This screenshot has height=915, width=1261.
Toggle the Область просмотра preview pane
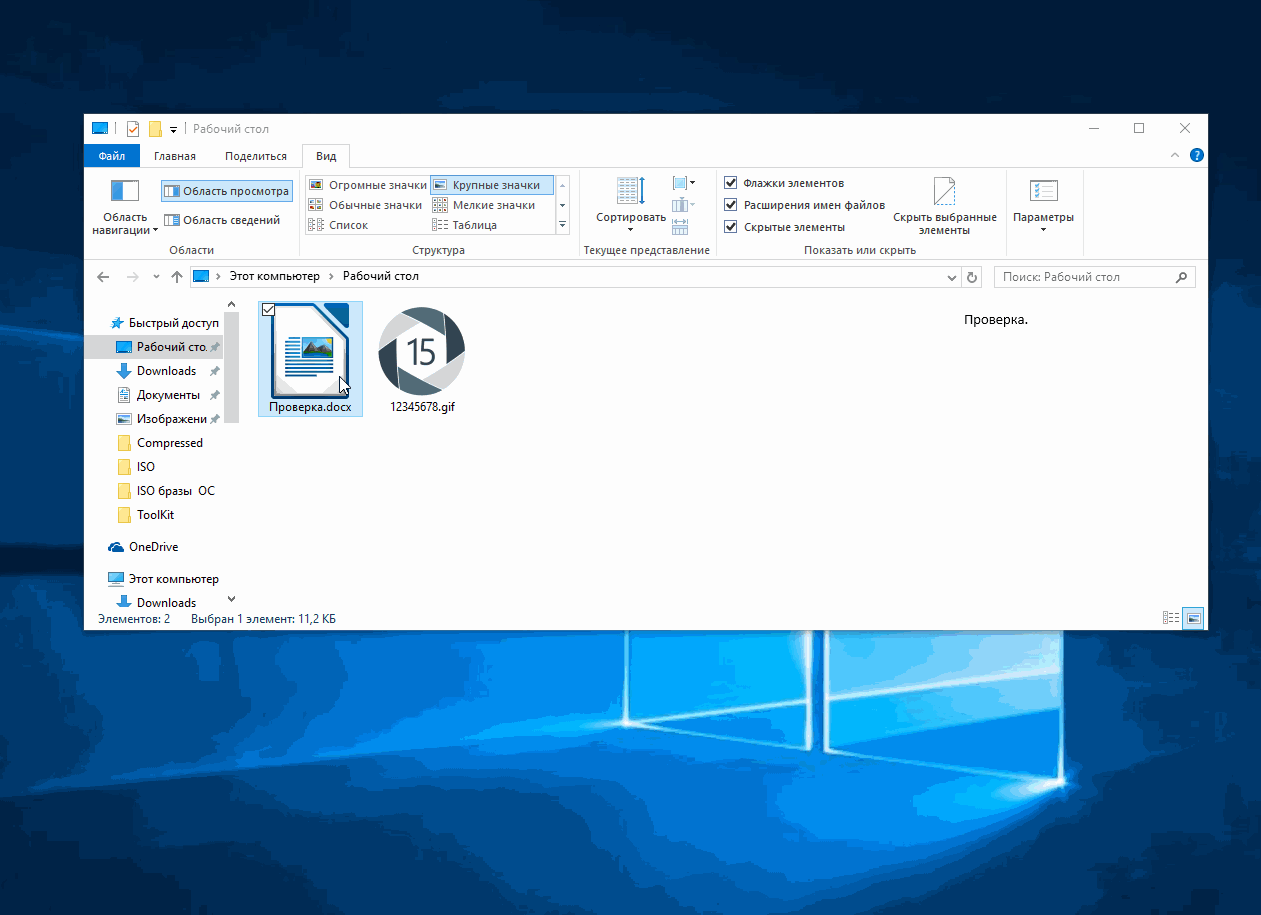coord(226,191)
